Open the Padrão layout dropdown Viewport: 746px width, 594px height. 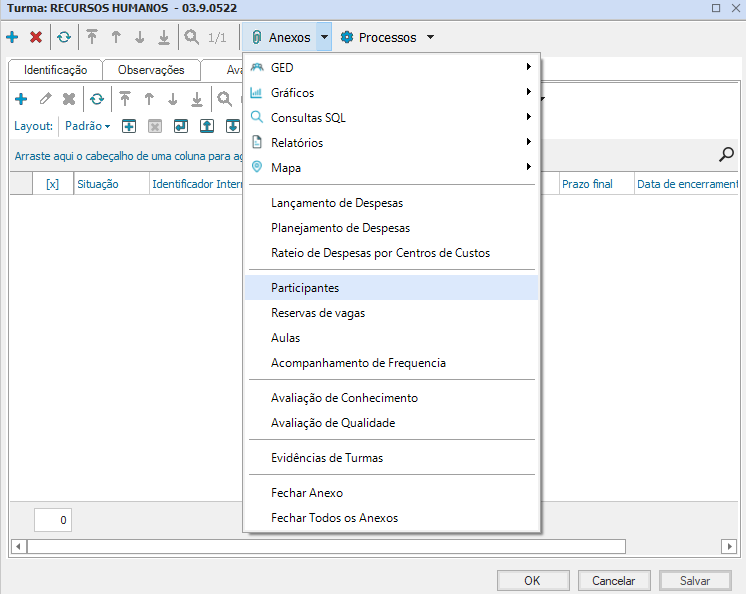tap(88, 127)
